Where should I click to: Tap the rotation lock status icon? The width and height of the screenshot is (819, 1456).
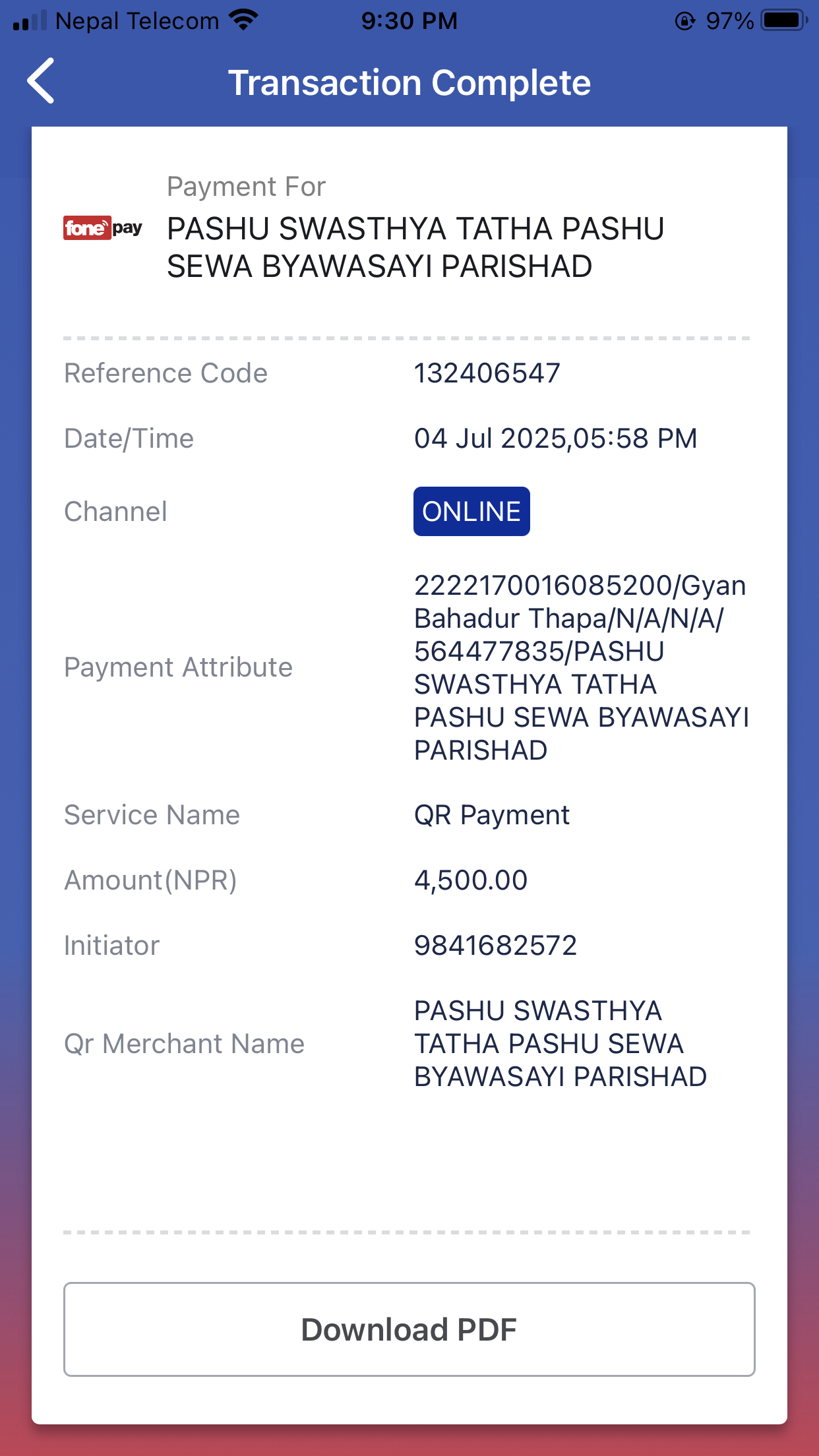(x=685, y=21)
